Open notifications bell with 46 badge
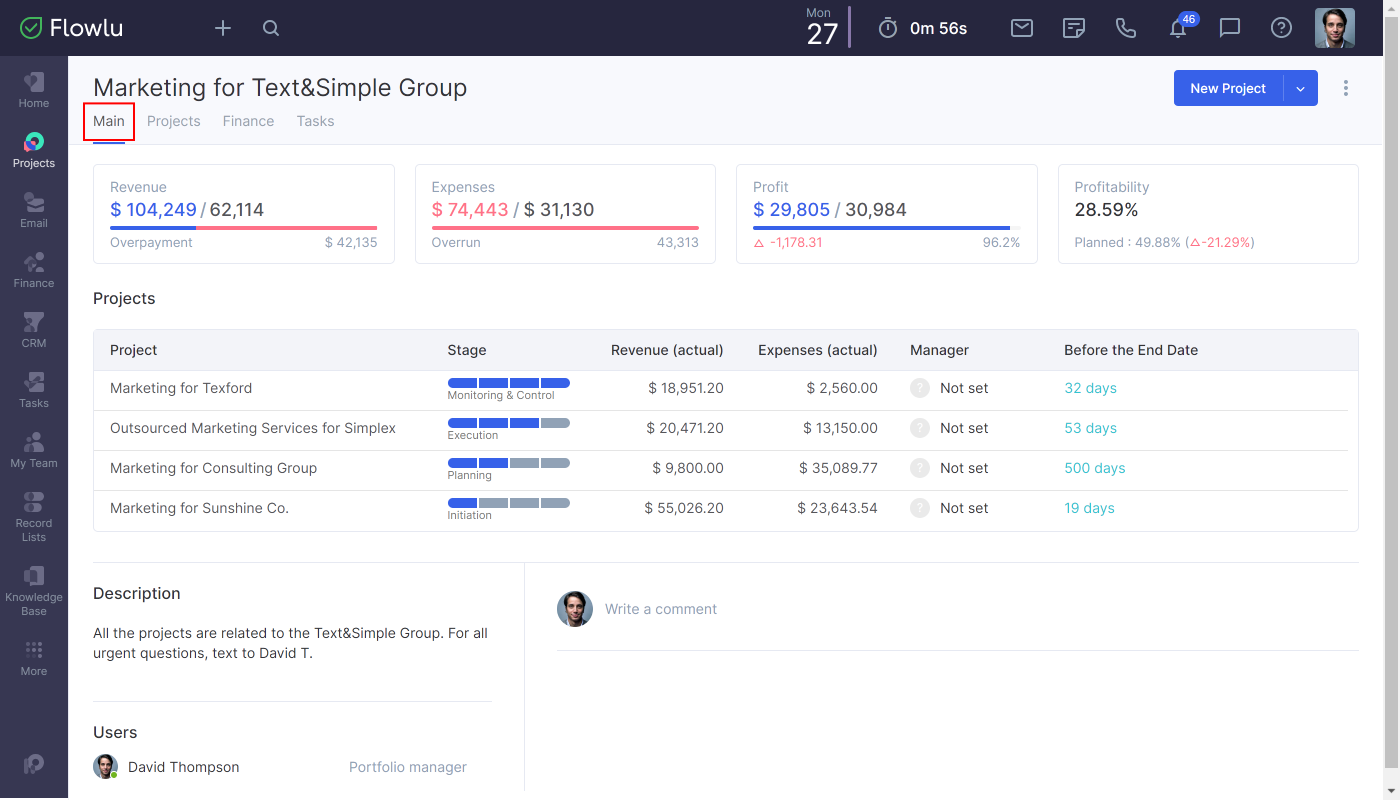This screenshot has height=800, width=1400. click(1180, 27)
